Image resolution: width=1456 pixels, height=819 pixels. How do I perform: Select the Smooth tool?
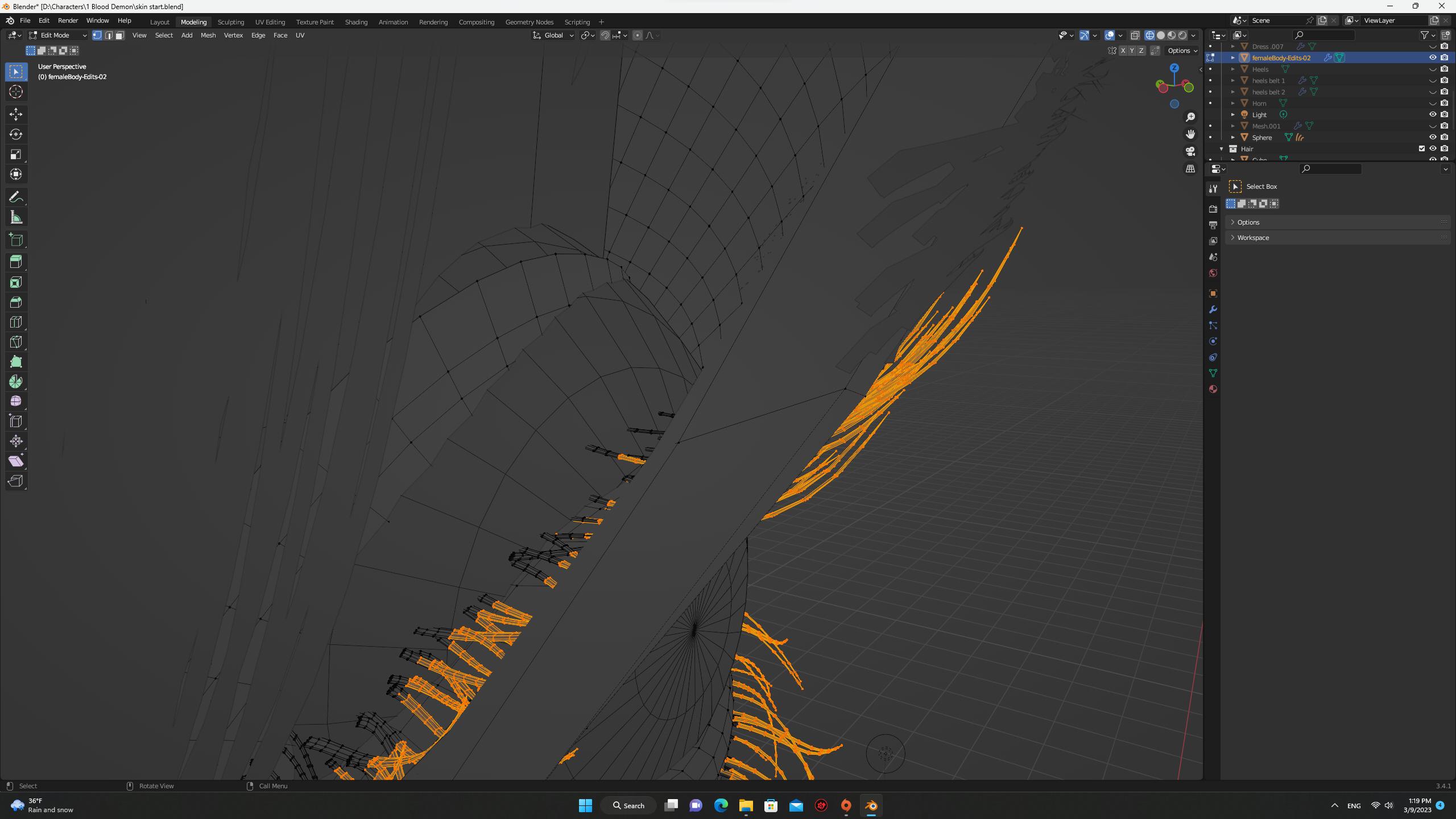(16, 402)
